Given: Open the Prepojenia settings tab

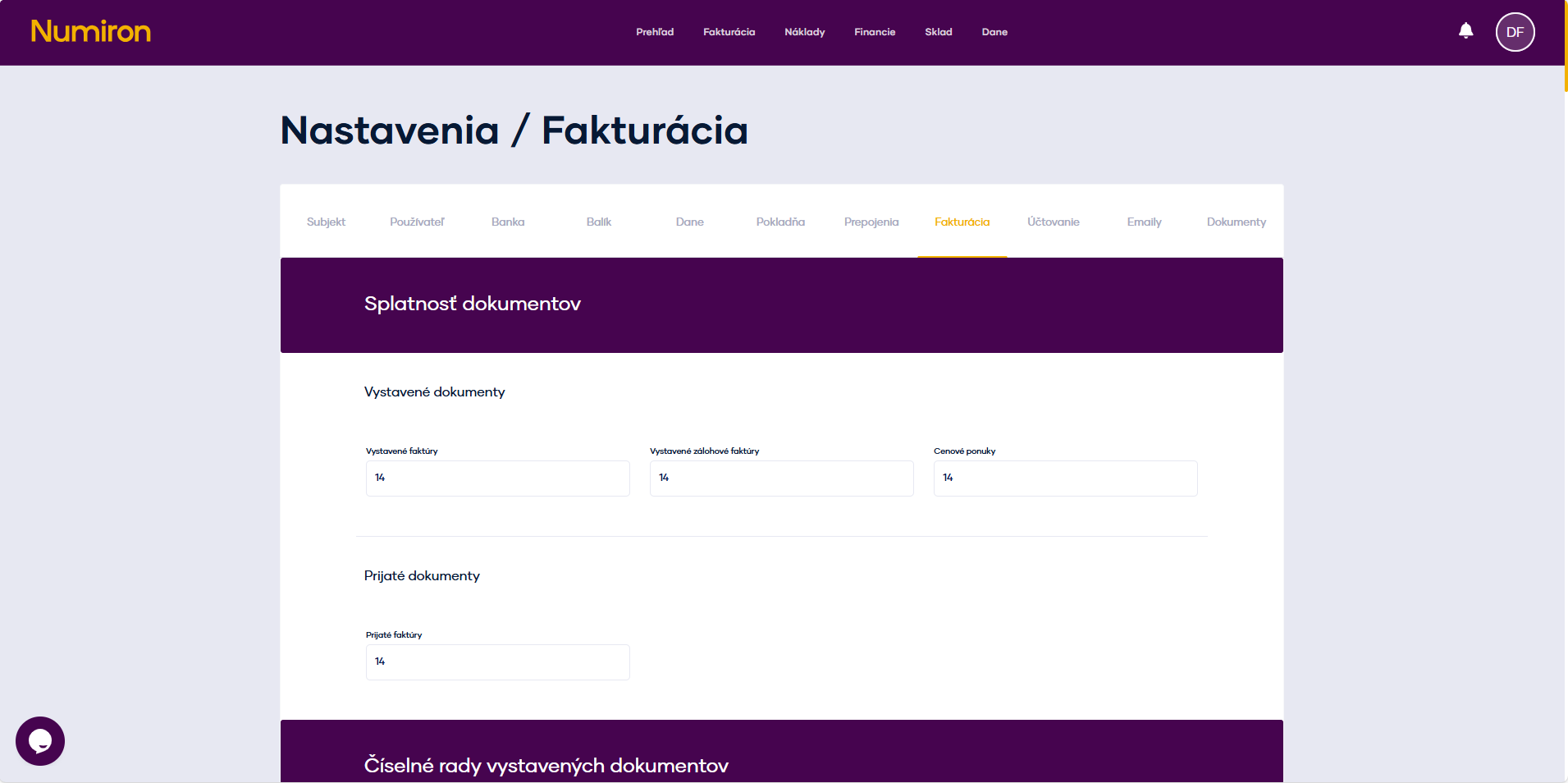Looking at the screenshot, I should click(x=871, y=222).
